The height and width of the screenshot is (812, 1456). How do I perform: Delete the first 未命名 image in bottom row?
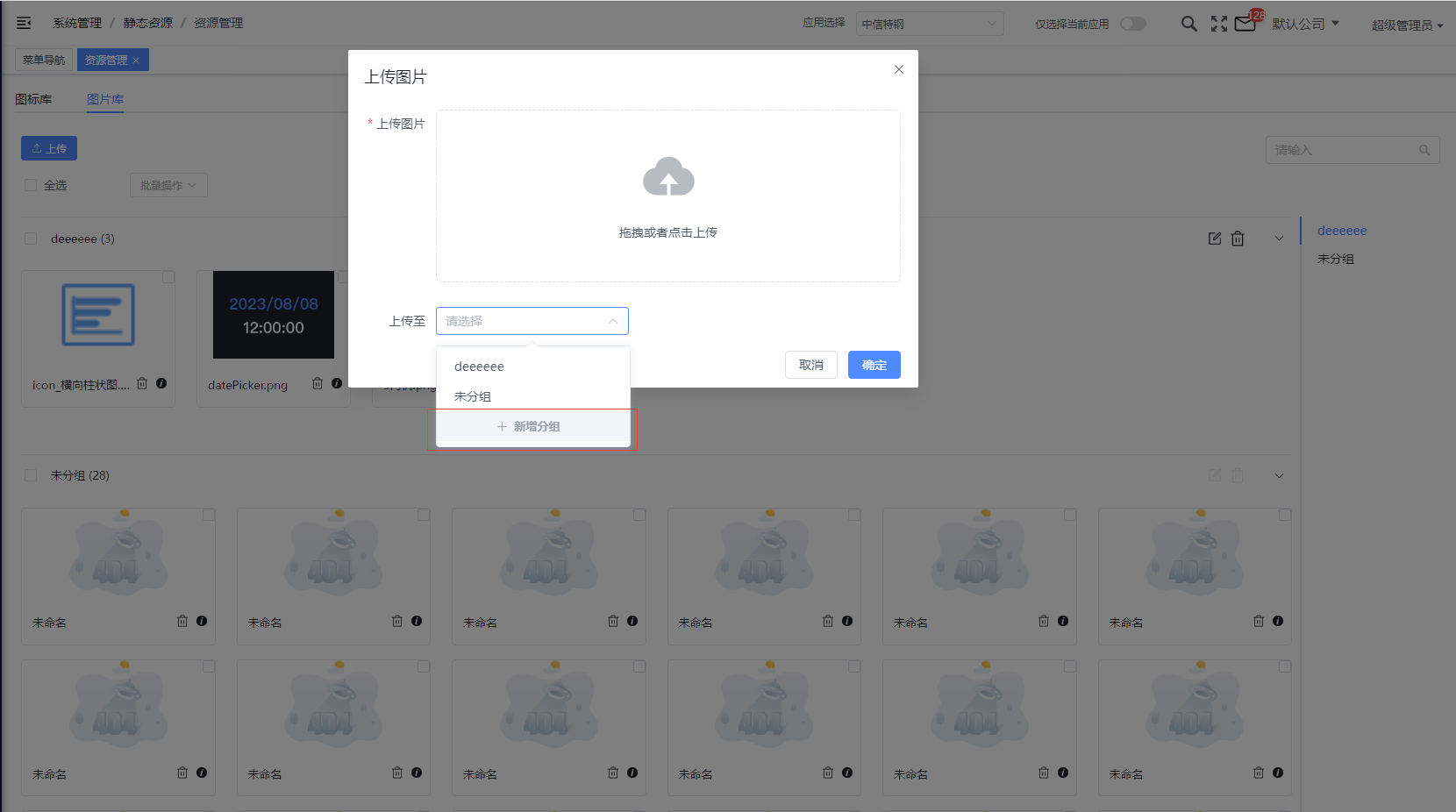point(182,773)
